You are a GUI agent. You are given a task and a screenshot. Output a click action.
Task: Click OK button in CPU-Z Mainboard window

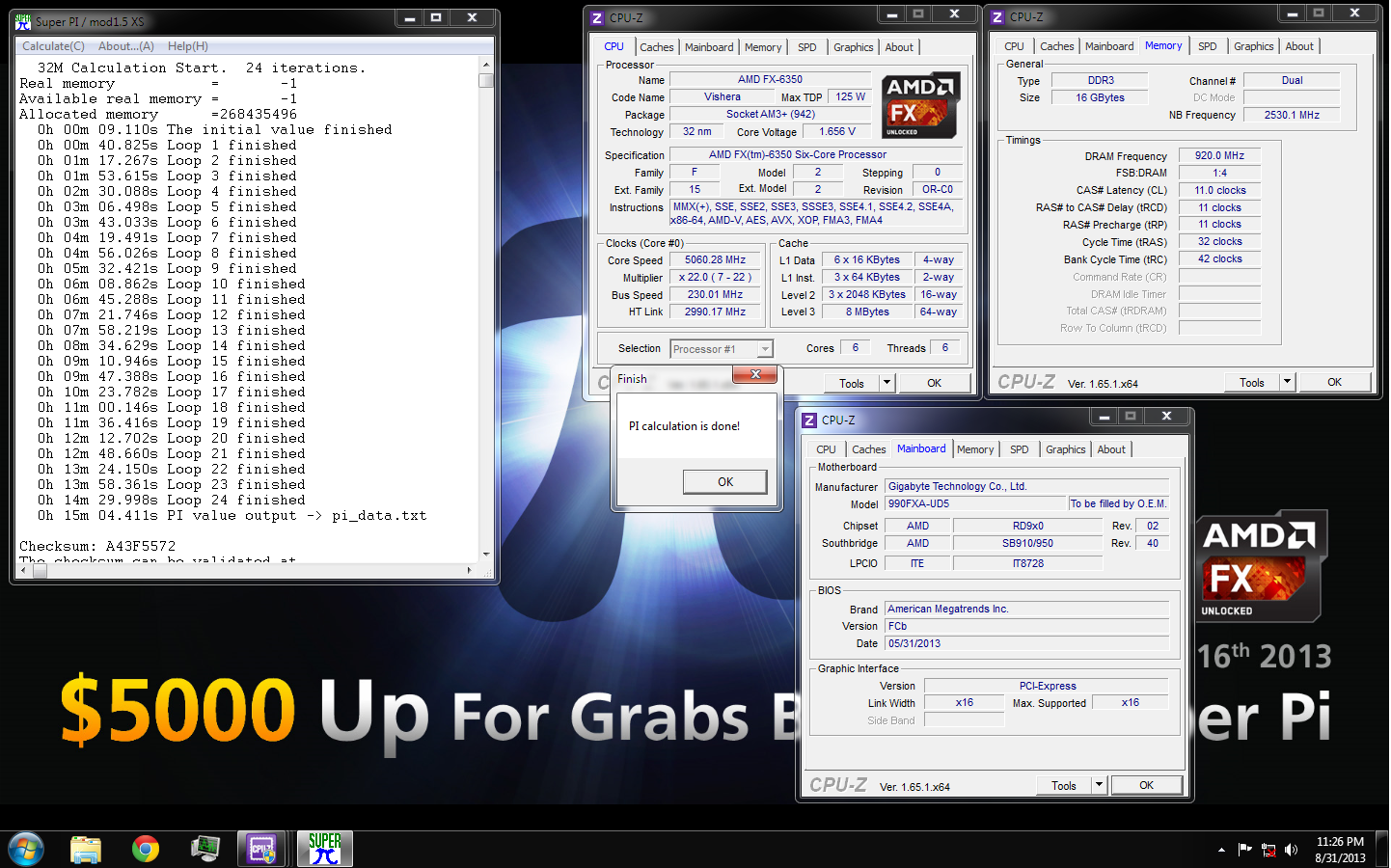tap(1147, 785)
